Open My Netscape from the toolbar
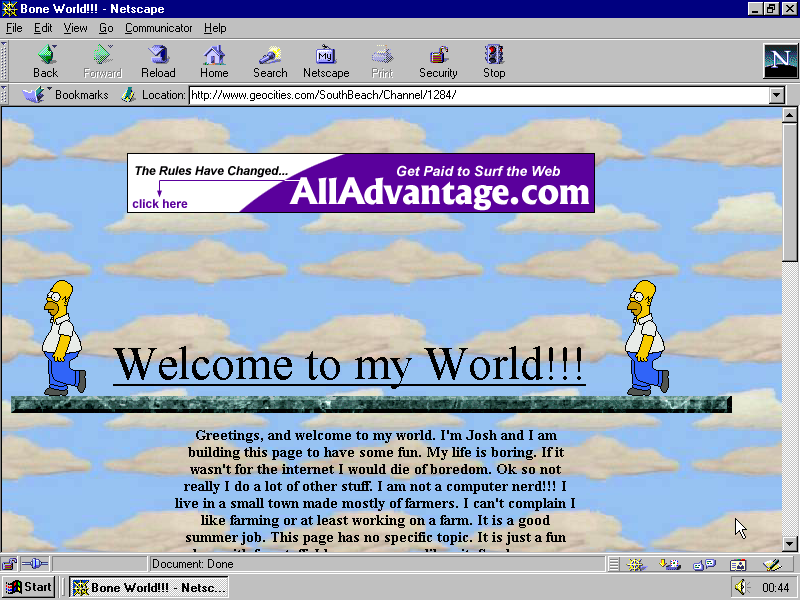The height and width of the screenshot is (600, 800). coord(326,61)
